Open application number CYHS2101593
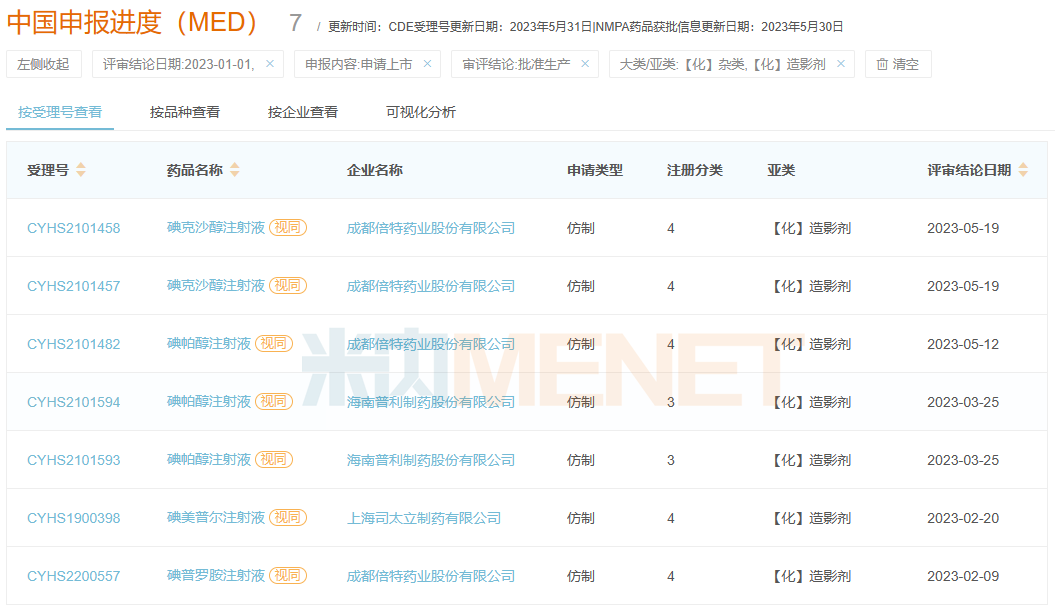Viewport: 1055px width, 616px height. click(x=73, y=460)
